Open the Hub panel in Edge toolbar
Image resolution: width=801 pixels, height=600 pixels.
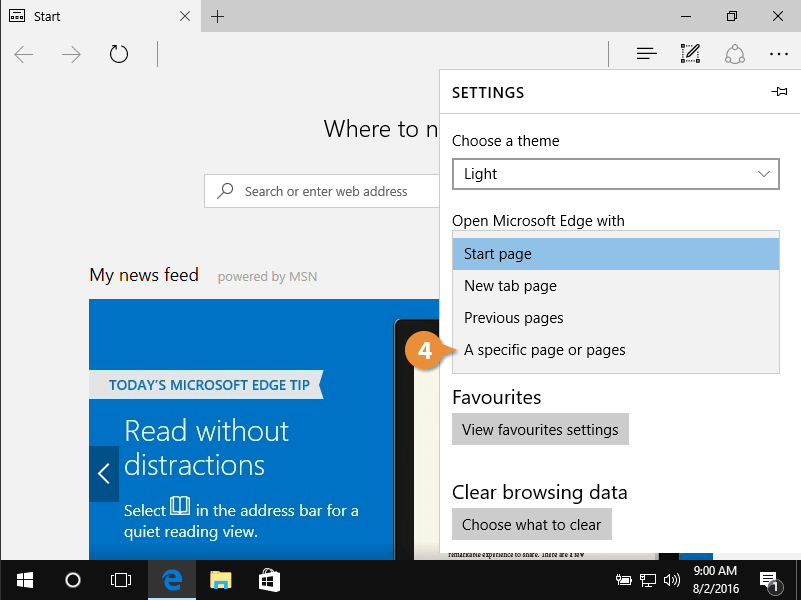(646, 53)
